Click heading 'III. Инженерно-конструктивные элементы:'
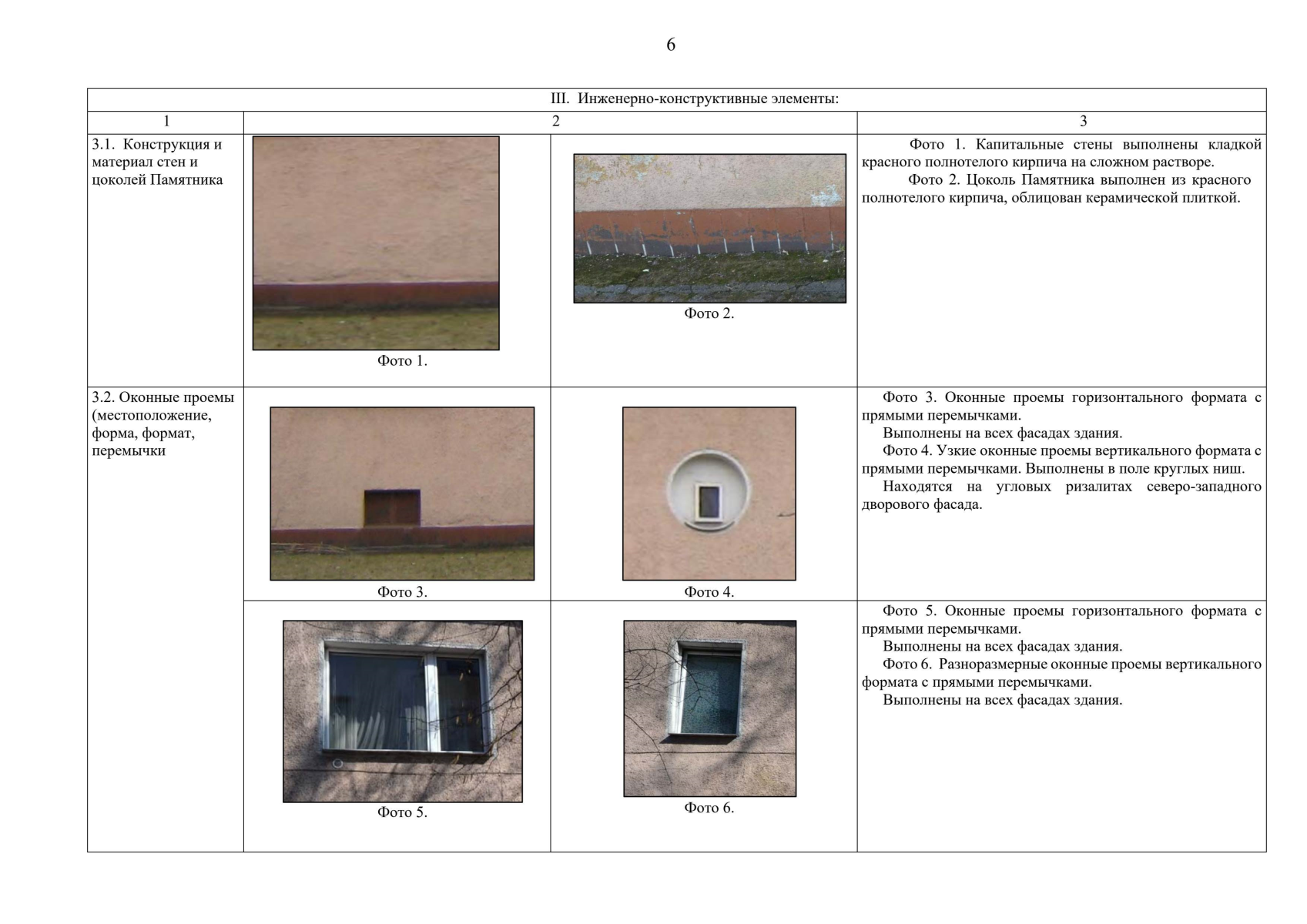Image resolution: width=1307 pixels, height=924 pixels. pos(695,99)
